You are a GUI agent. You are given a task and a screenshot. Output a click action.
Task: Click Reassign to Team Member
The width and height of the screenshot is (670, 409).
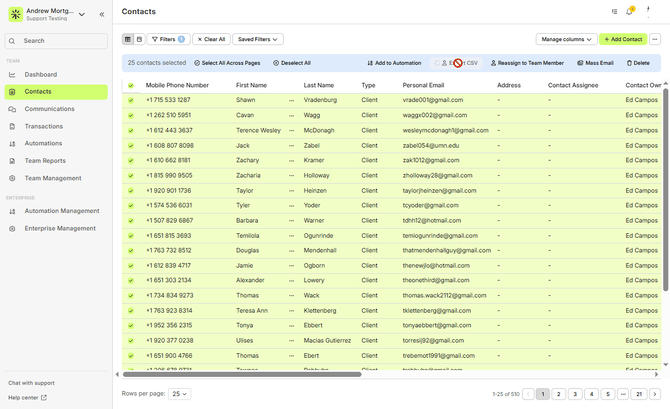[x=527, y=63]
